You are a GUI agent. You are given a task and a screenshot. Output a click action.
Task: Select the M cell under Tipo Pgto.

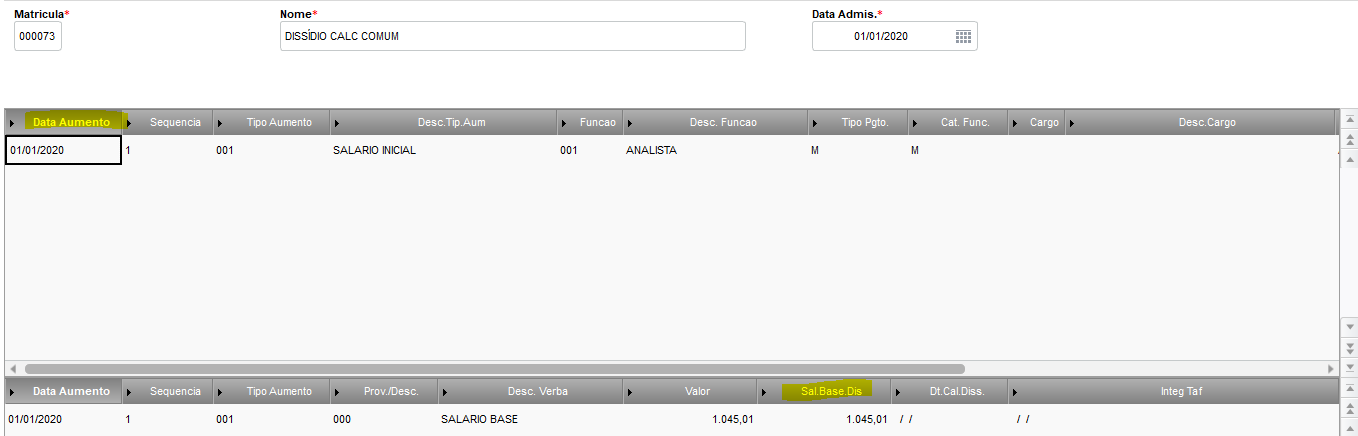pyautogui.click(x=857, y=150)
